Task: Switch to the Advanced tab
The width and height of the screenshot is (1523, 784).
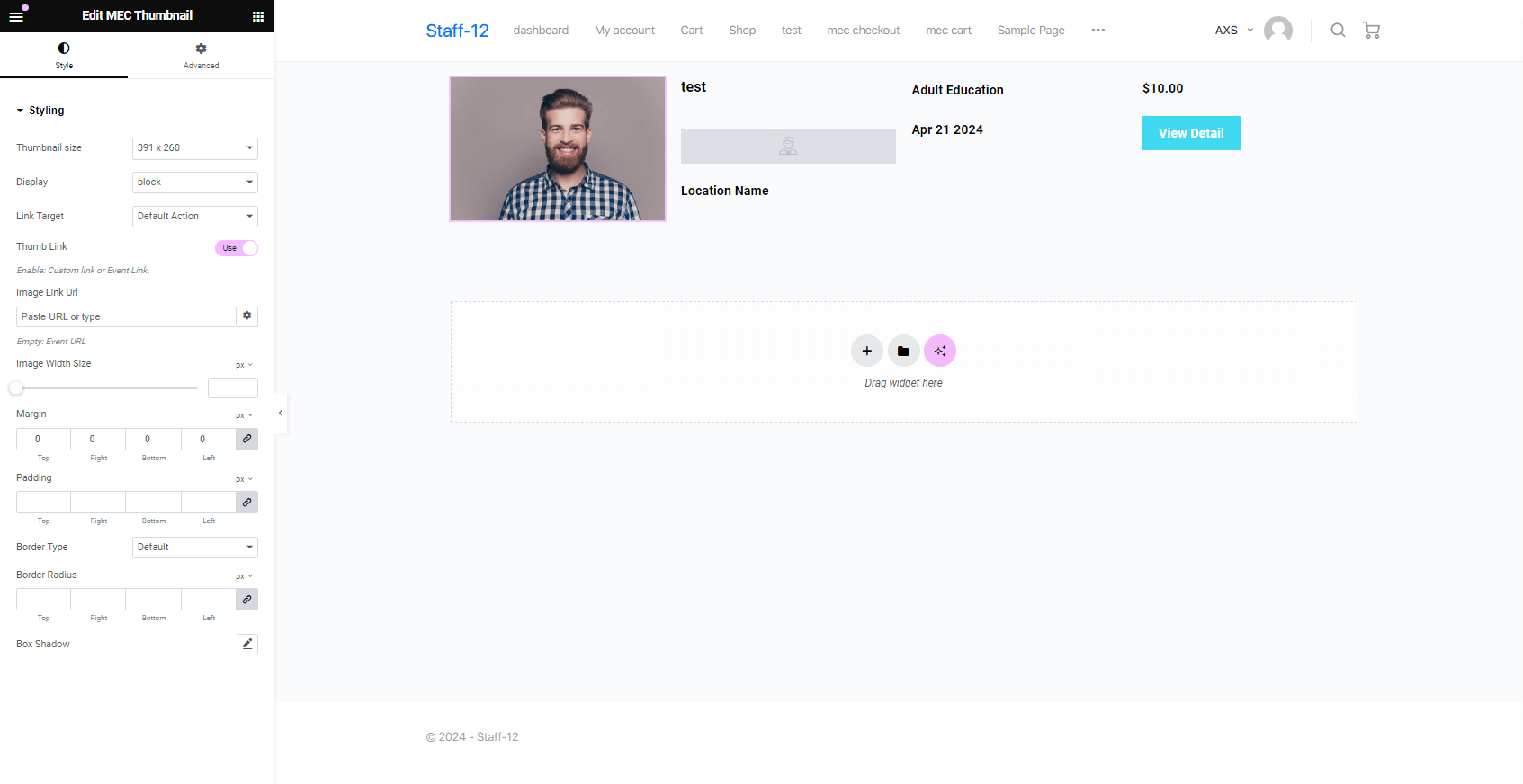Action: click(x=202, y=55)
